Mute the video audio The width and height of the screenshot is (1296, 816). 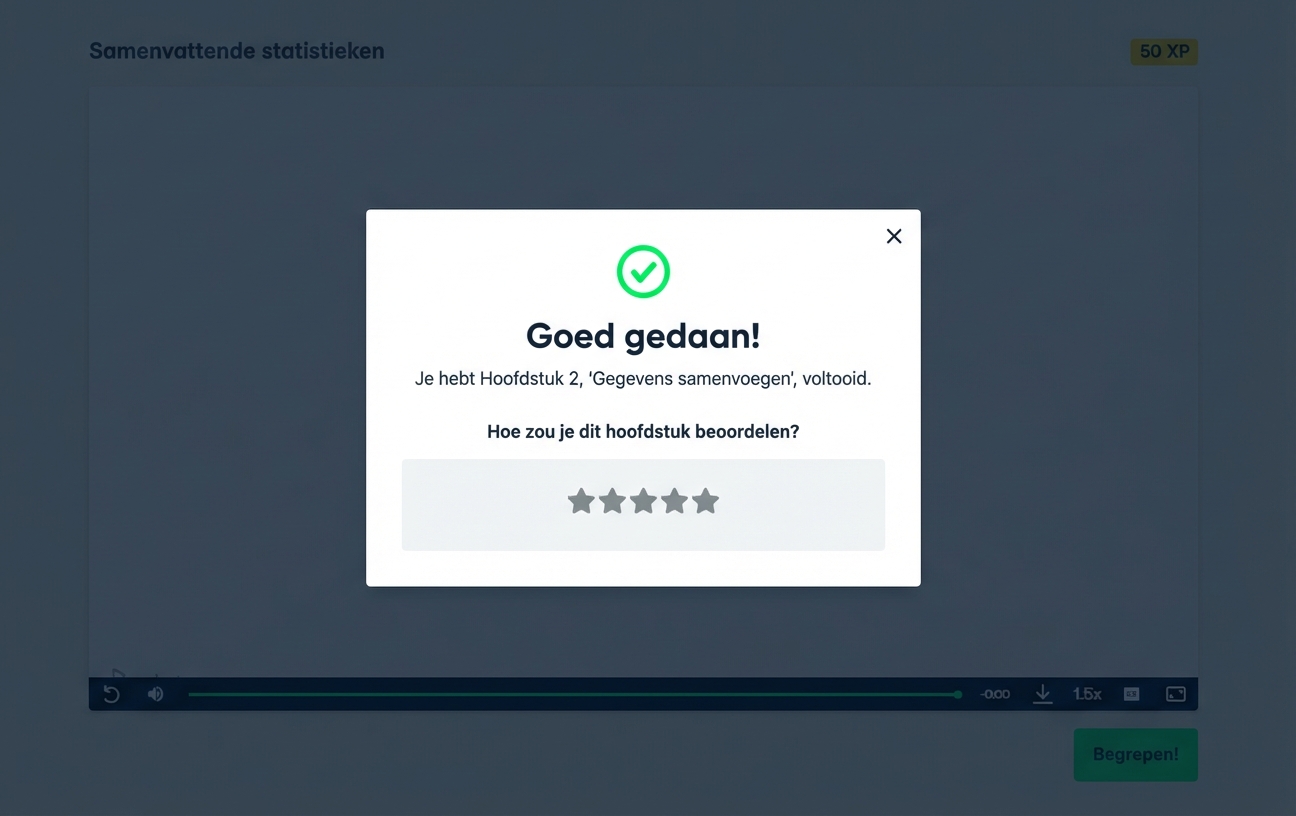pyautogui.click(x=155, y=693)
